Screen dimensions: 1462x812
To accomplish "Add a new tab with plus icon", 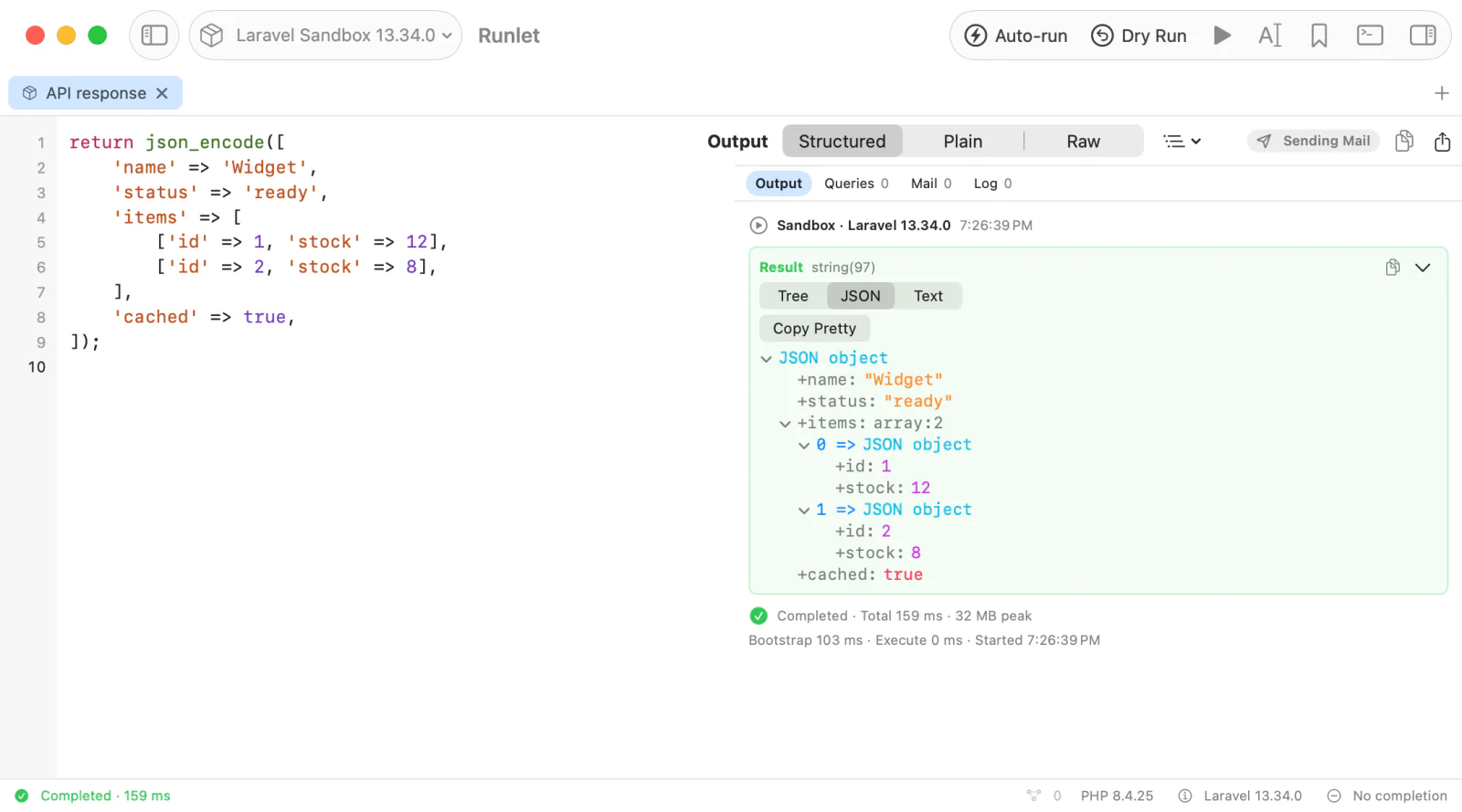I will pos(1442,93).
